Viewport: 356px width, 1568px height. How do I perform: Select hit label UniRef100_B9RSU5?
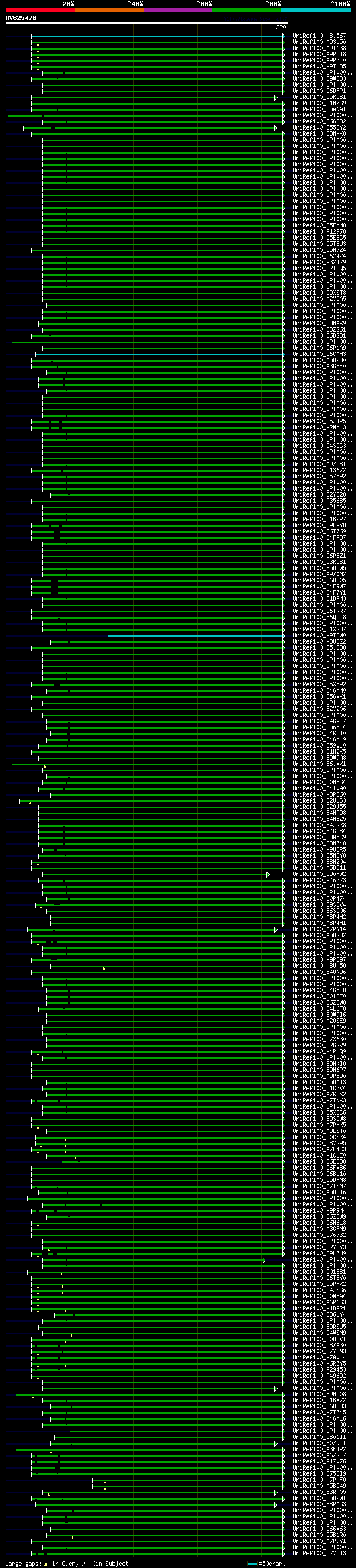tap(319, 1327)
